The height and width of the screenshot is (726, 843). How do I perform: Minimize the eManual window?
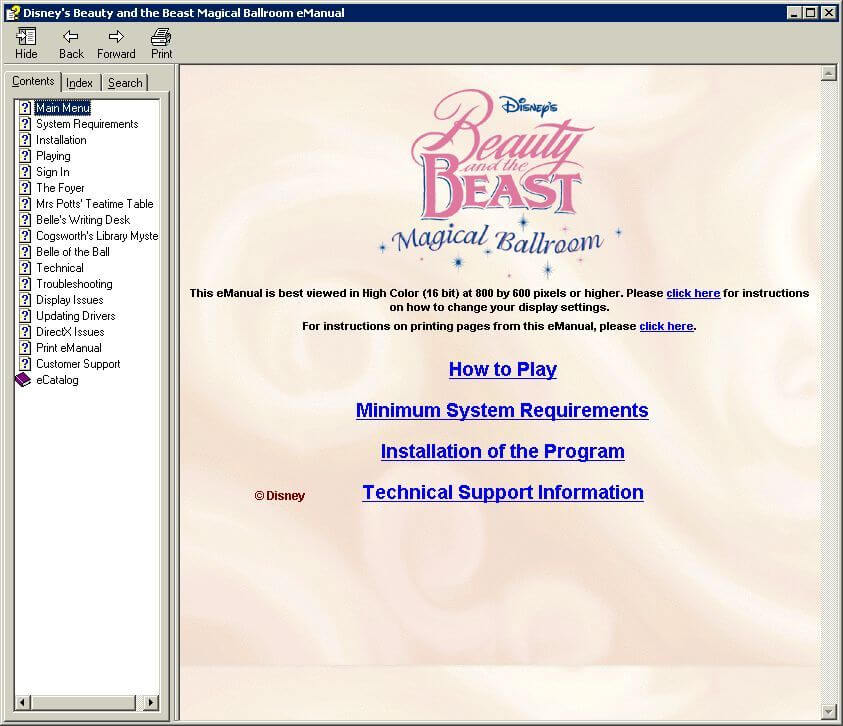click(x=794, y=12)
